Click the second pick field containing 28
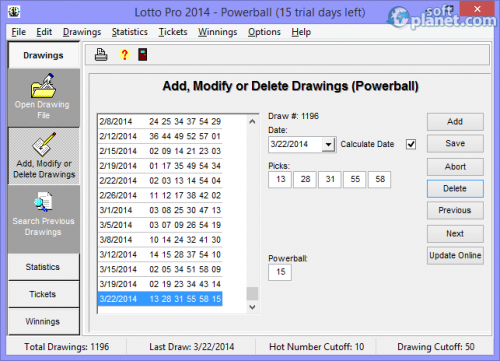500x361 pixels. pyautogui.click(x=305, y=180)
